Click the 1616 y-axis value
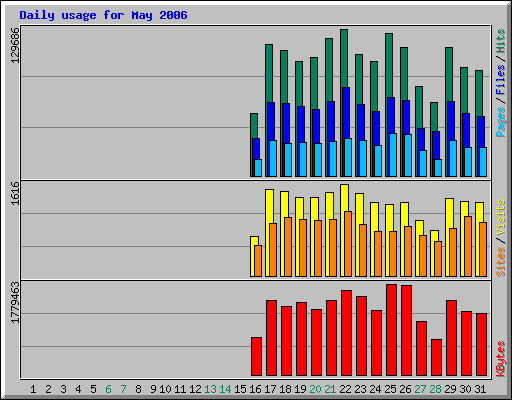 pyautogui.click(x=15, y=194)
